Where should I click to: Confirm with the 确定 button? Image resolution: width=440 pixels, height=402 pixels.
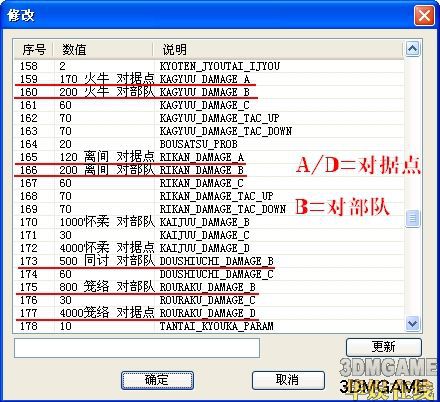[157, 380]
